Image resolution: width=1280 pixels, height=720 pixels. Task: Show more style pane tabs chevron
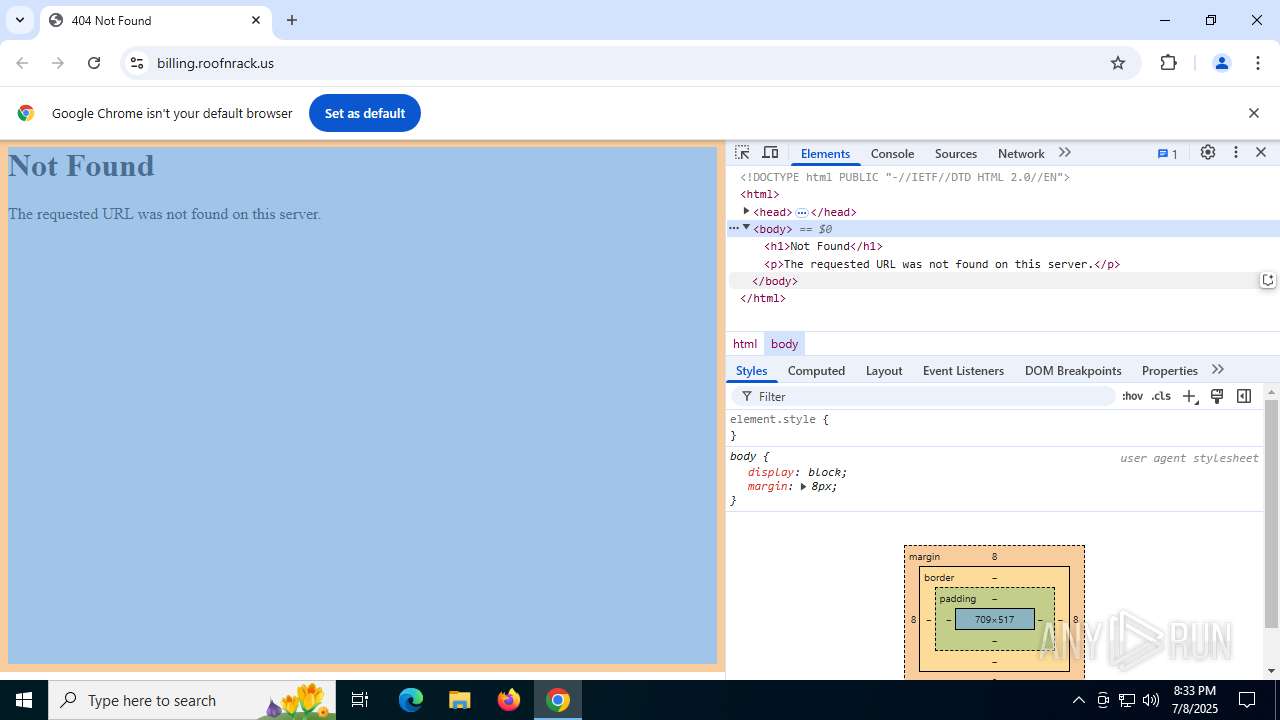point(1217,370)
